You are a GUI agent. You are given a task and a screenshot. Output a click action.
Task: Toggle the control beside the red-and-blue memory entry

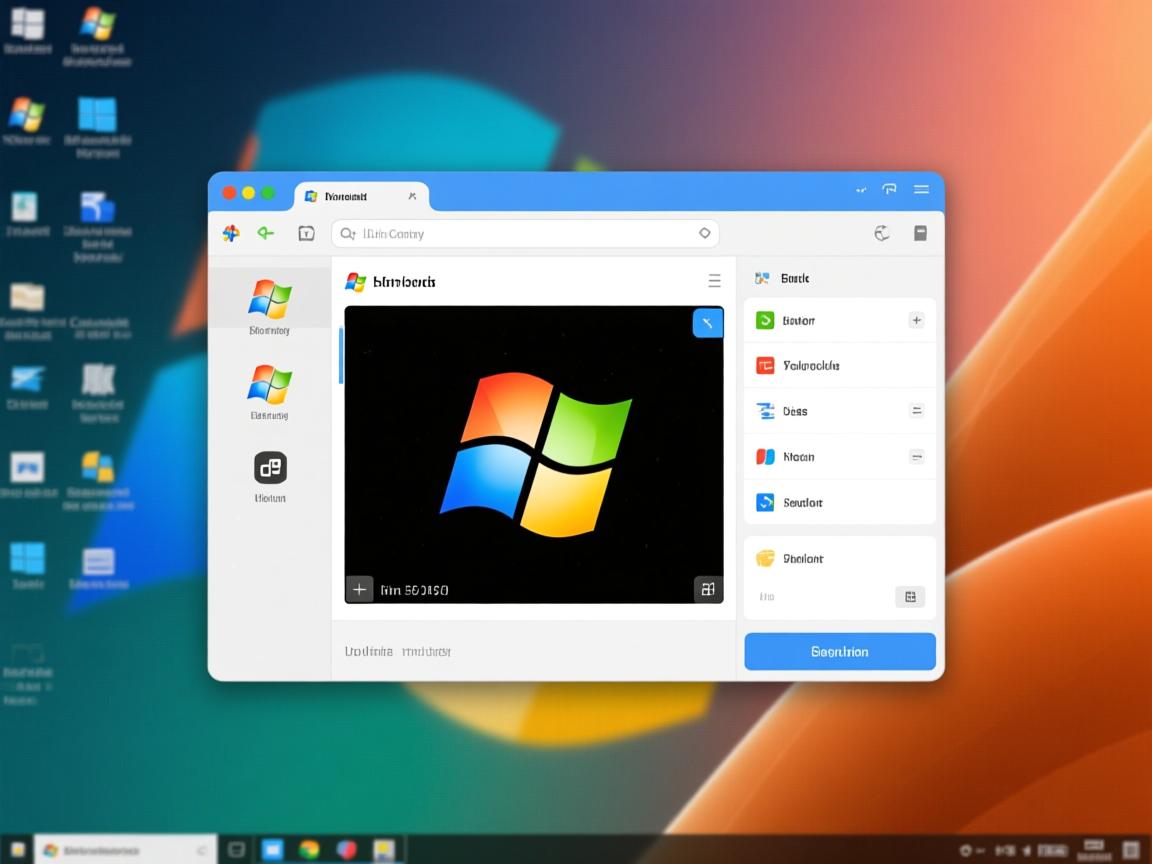(916, 456)
